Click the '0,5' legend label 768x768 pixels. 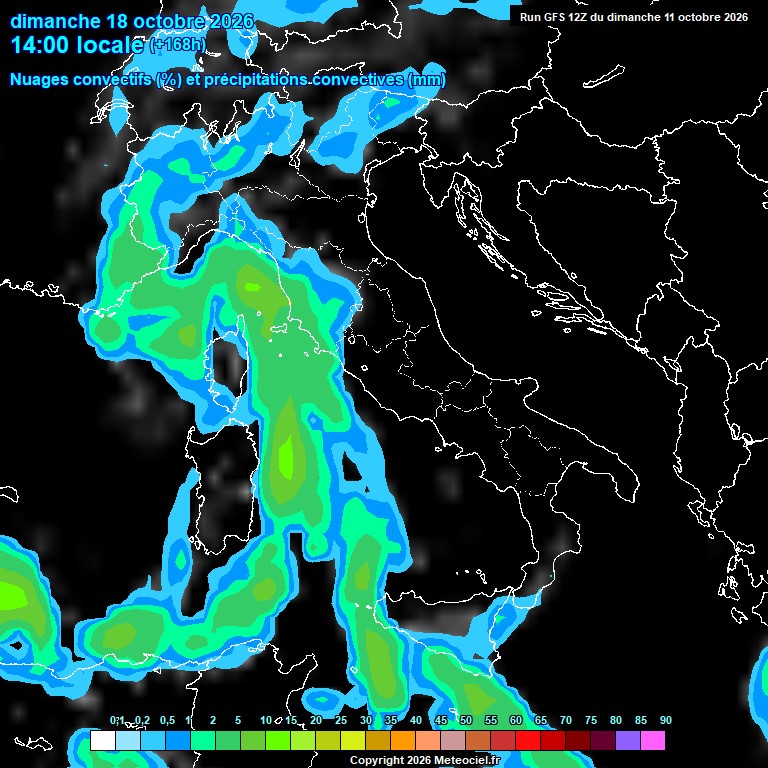(167, 720)
